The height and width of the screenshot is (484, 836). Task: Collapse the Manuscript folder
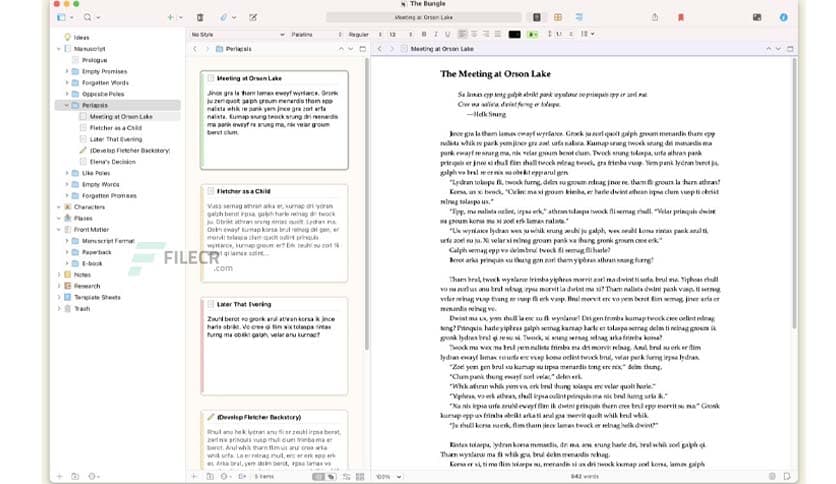(59, 49)
